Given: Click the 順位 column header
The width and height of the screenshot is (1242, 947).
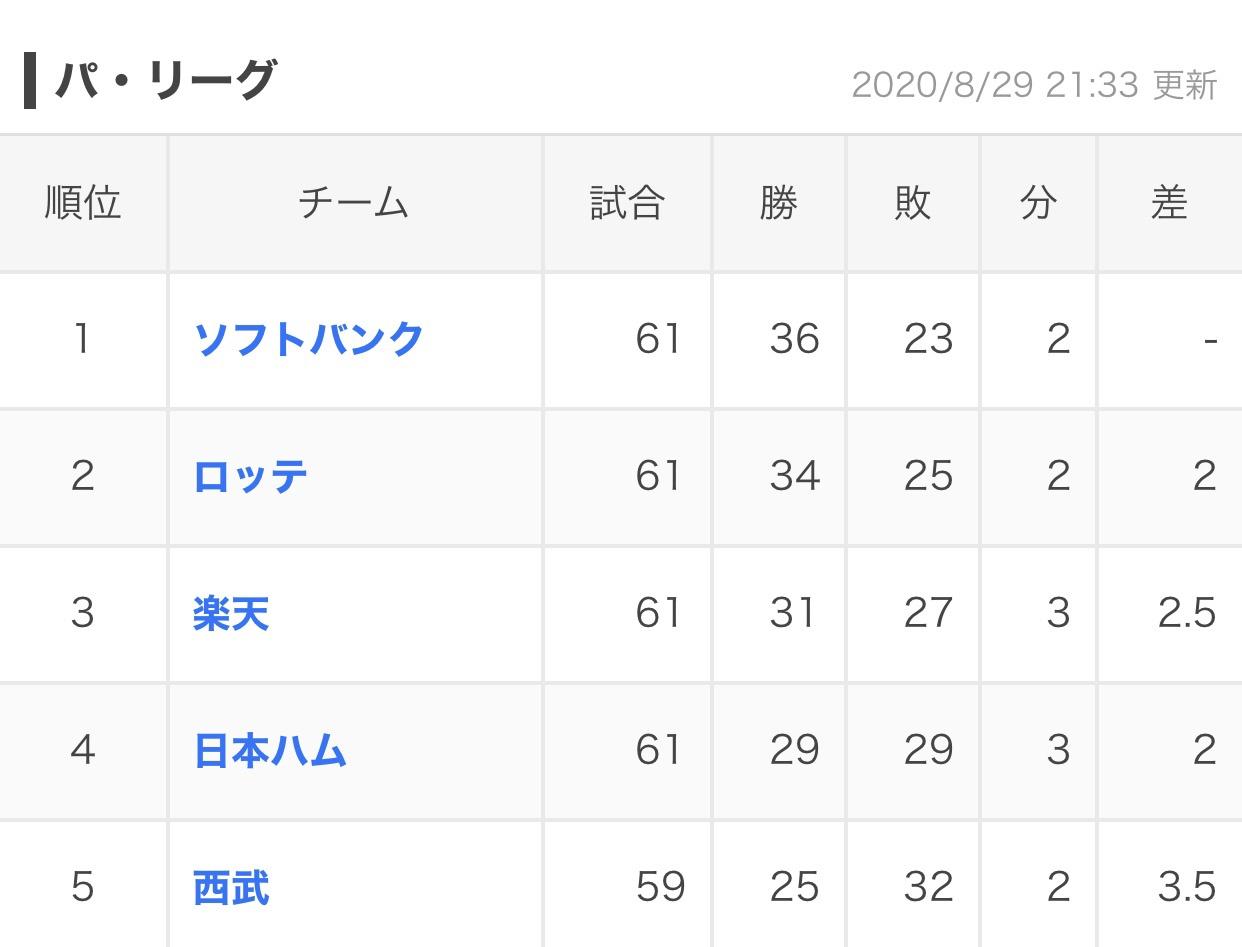Looking at the screenshot, I should pos(83,203).
